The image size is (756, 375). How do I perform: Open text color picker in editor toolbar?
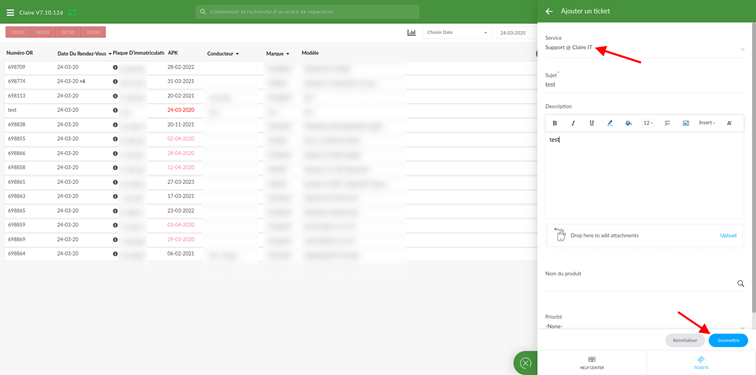tap(610, 123)
